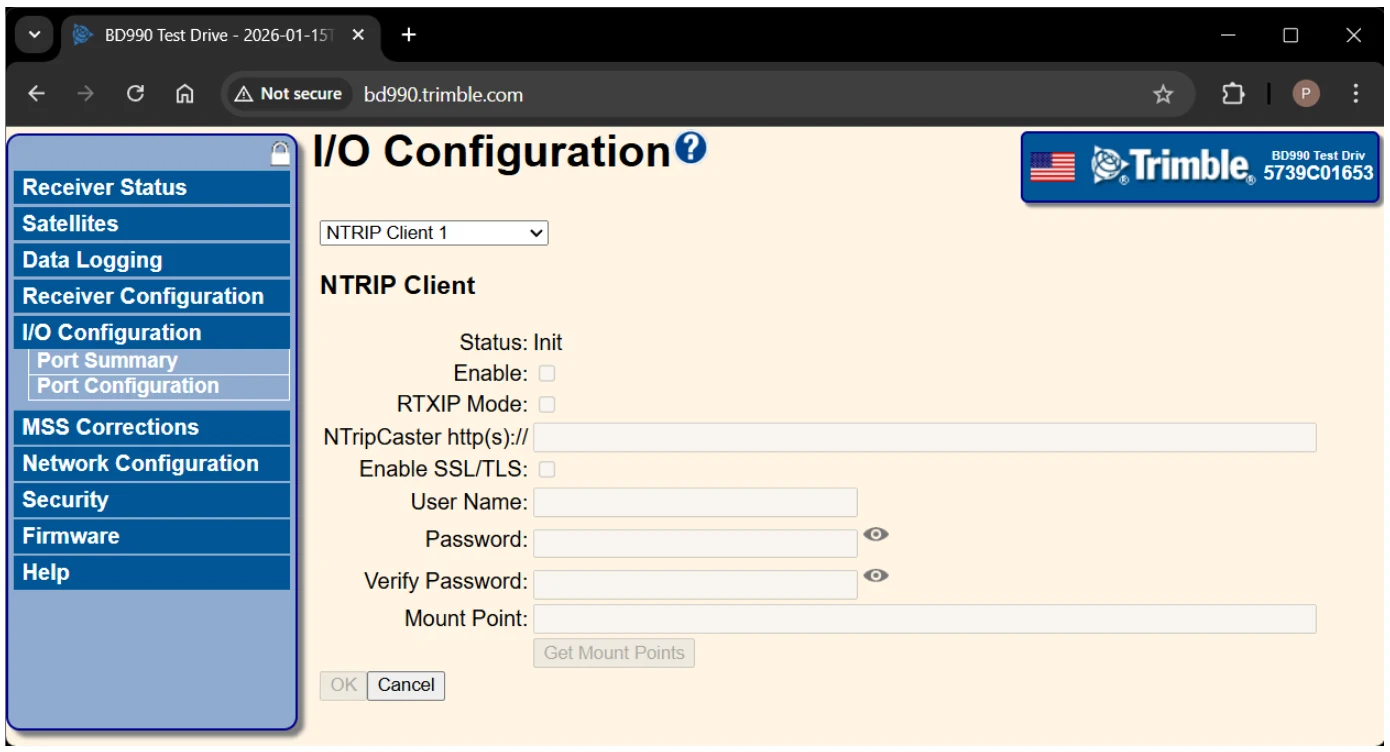
Task: Open the Port Configuration submenu item
Action: 159,386
